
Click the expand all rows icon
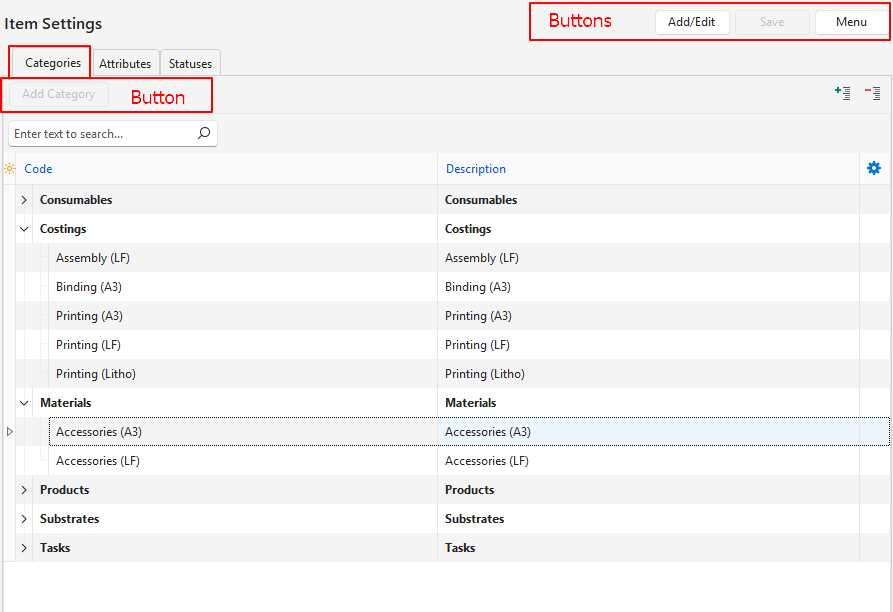pyautogui.click(x=843, y=93)
